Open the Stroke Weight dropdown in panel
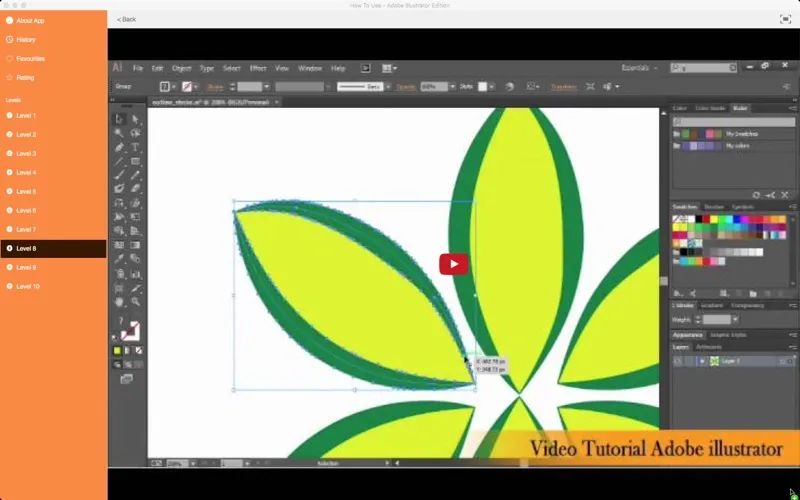 coord(735,319)
